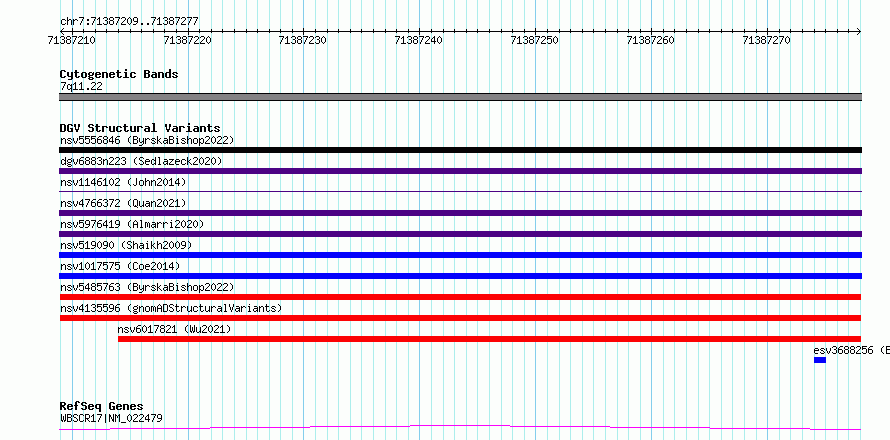Click ruler position 71387210

point(72,40)
